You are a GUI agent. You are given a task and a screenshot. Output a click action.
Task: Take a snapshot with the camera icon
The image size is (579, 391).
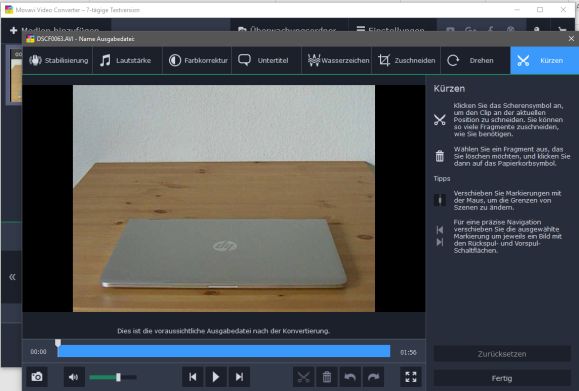tap(37, 377)
